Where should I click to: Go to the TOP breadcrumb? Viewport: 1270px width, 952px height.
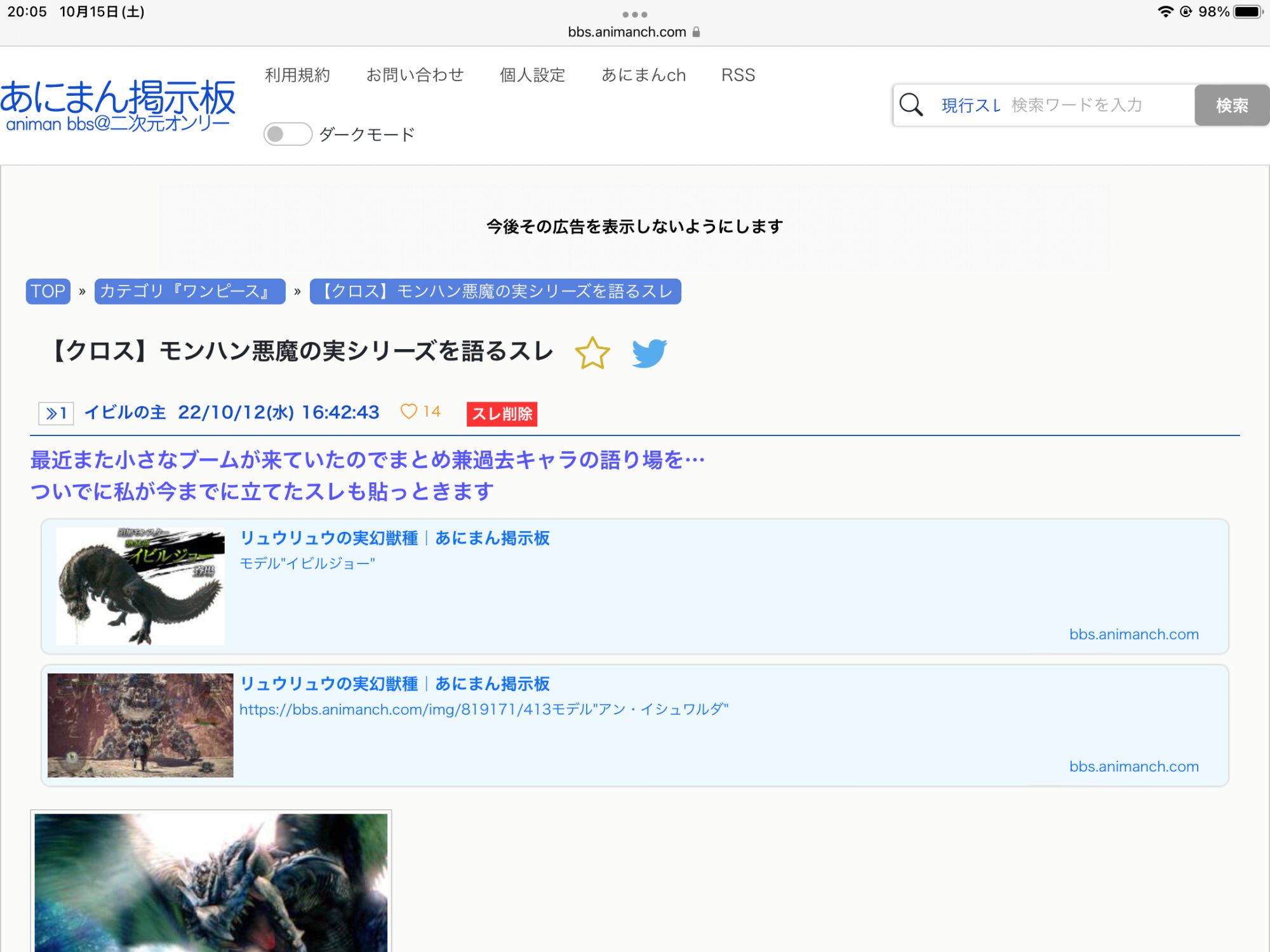pos(48,291)
